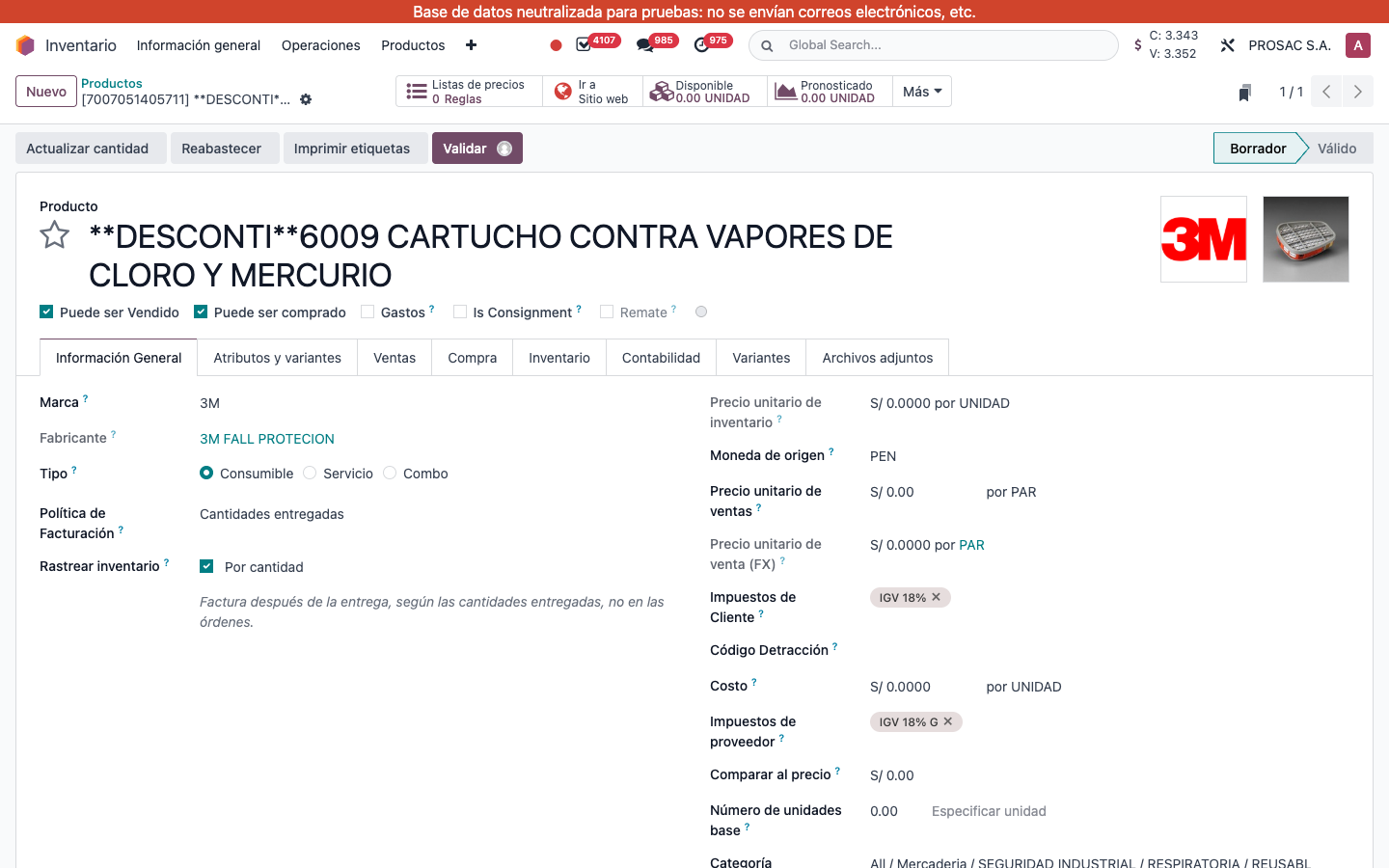Click help icon next to Costo
The width and height of the screenshot is (1389, 868).
(754, 682)
